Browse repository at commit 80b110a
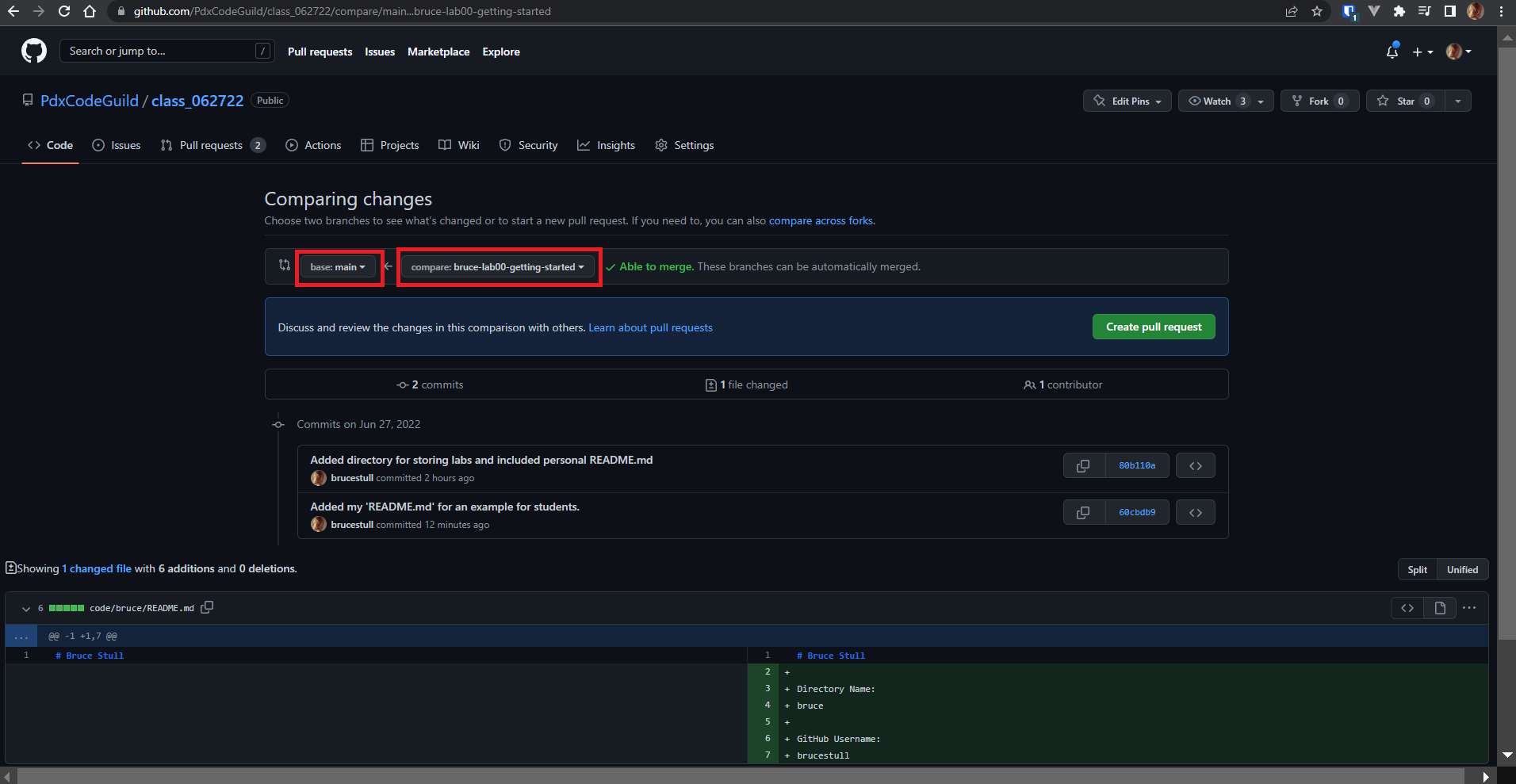 (1196, 465)
